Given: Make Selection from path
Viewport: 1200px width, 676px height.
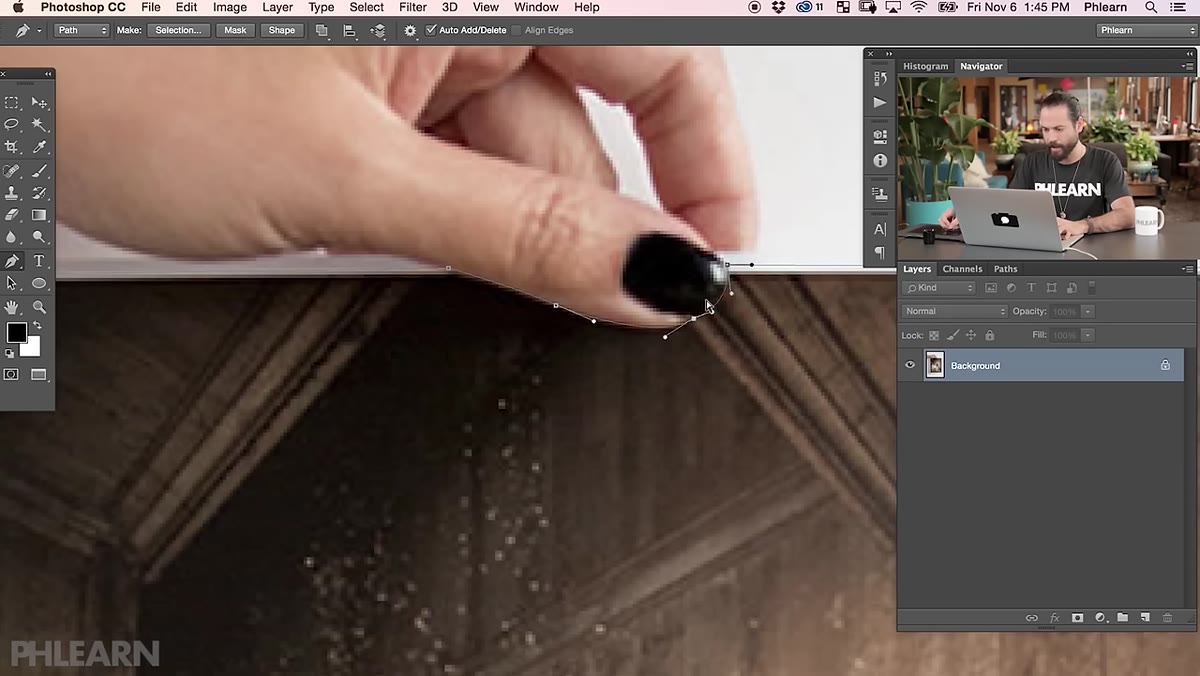Looking at the screenshot, I should (x=179, y=30).
